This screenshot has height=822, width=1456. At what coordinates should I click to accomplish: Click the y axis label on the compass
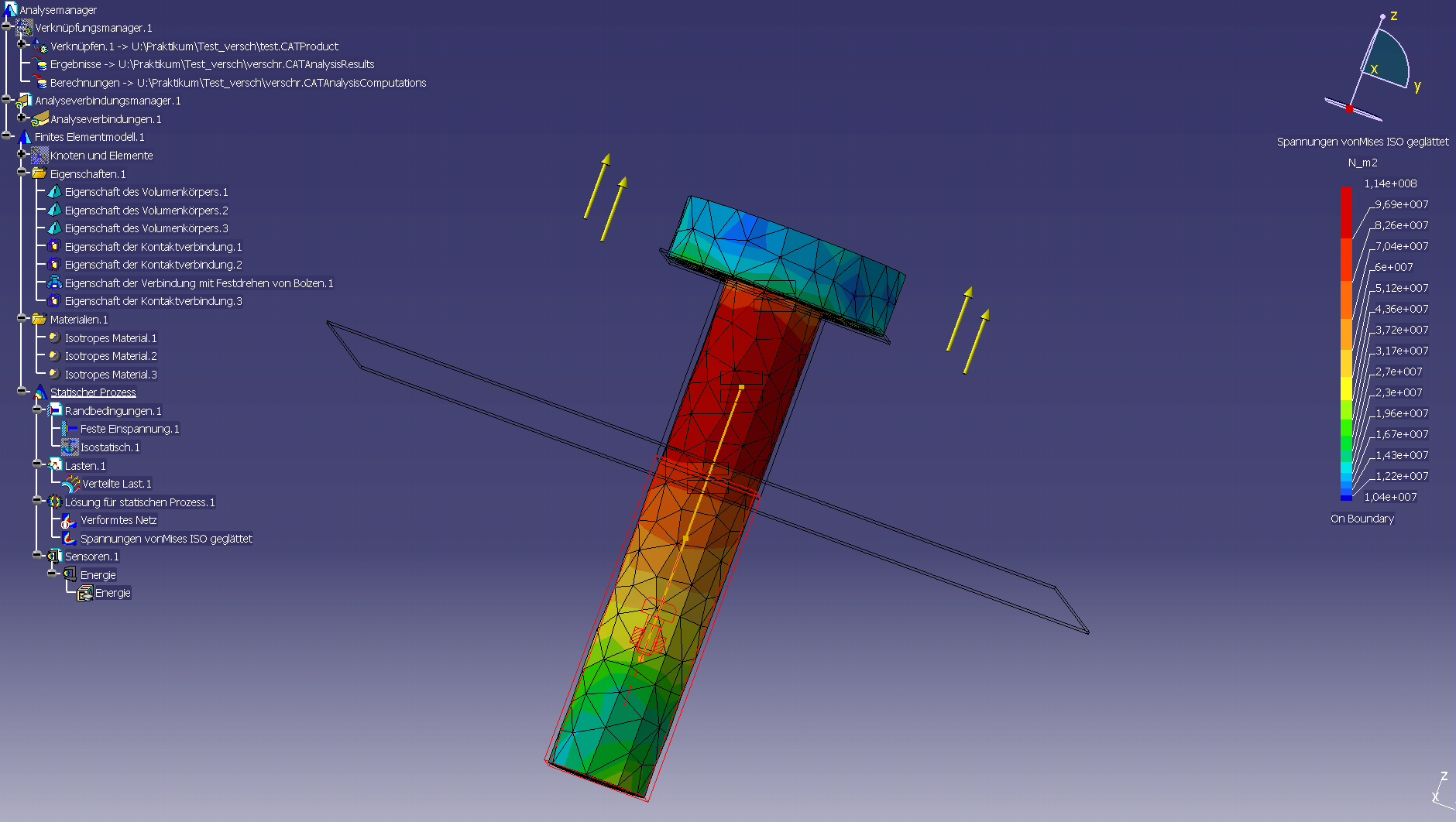(1417, 86)
